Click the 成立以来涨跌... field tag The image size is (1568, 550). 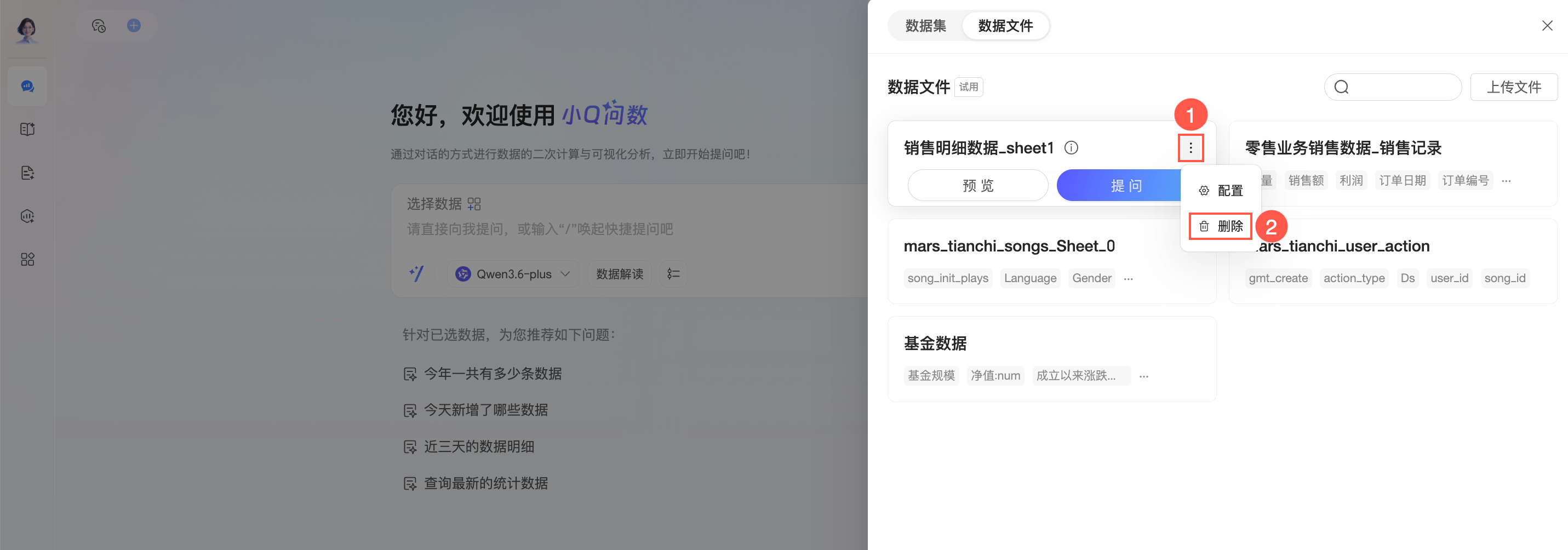tap(1081, 375)
